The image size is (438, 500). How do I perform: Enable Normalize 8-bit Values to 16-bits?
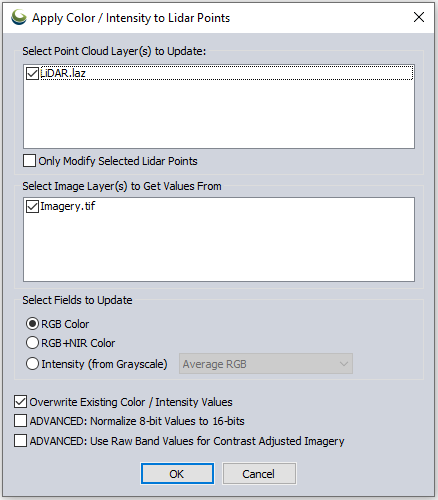click(20, 421)
